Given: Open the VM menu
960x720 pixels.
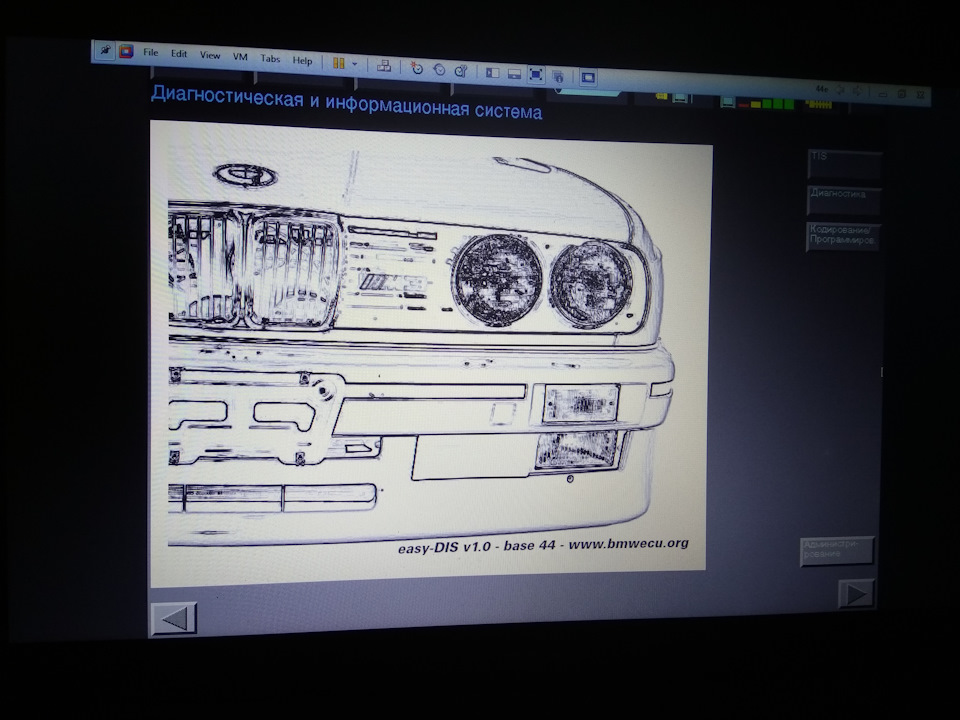Looking at the screenshot, I should (240, 57).
